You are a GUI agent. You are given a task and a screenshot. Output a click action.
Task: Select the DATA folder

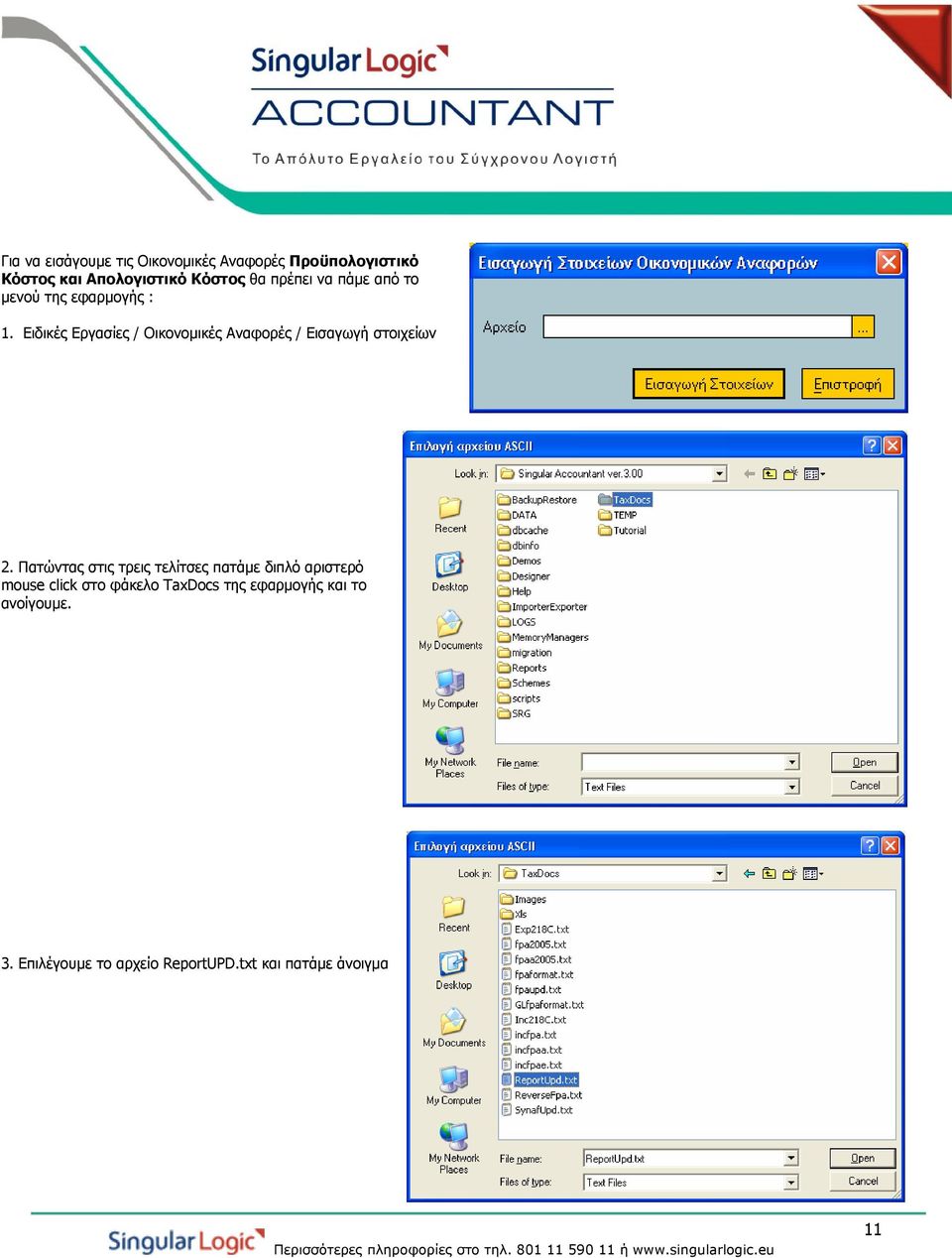[x=517, y=515]
